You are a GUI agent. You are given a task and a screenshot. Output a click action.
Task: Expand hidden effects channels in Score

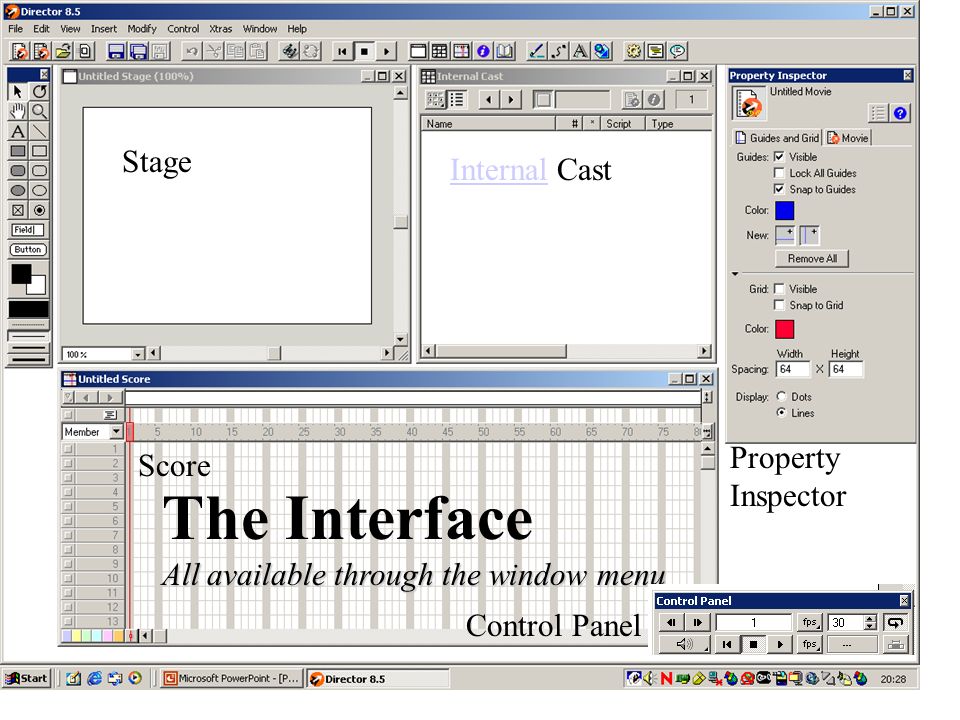(x=707, y=397)
